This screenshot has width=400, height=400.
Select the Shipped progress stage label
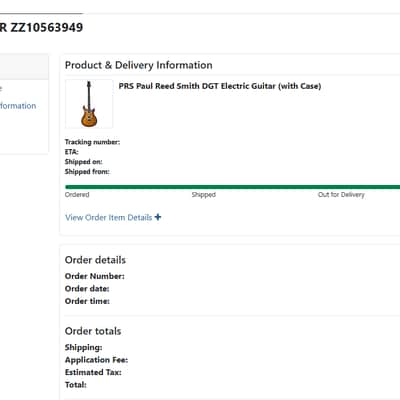pos(204,195)
